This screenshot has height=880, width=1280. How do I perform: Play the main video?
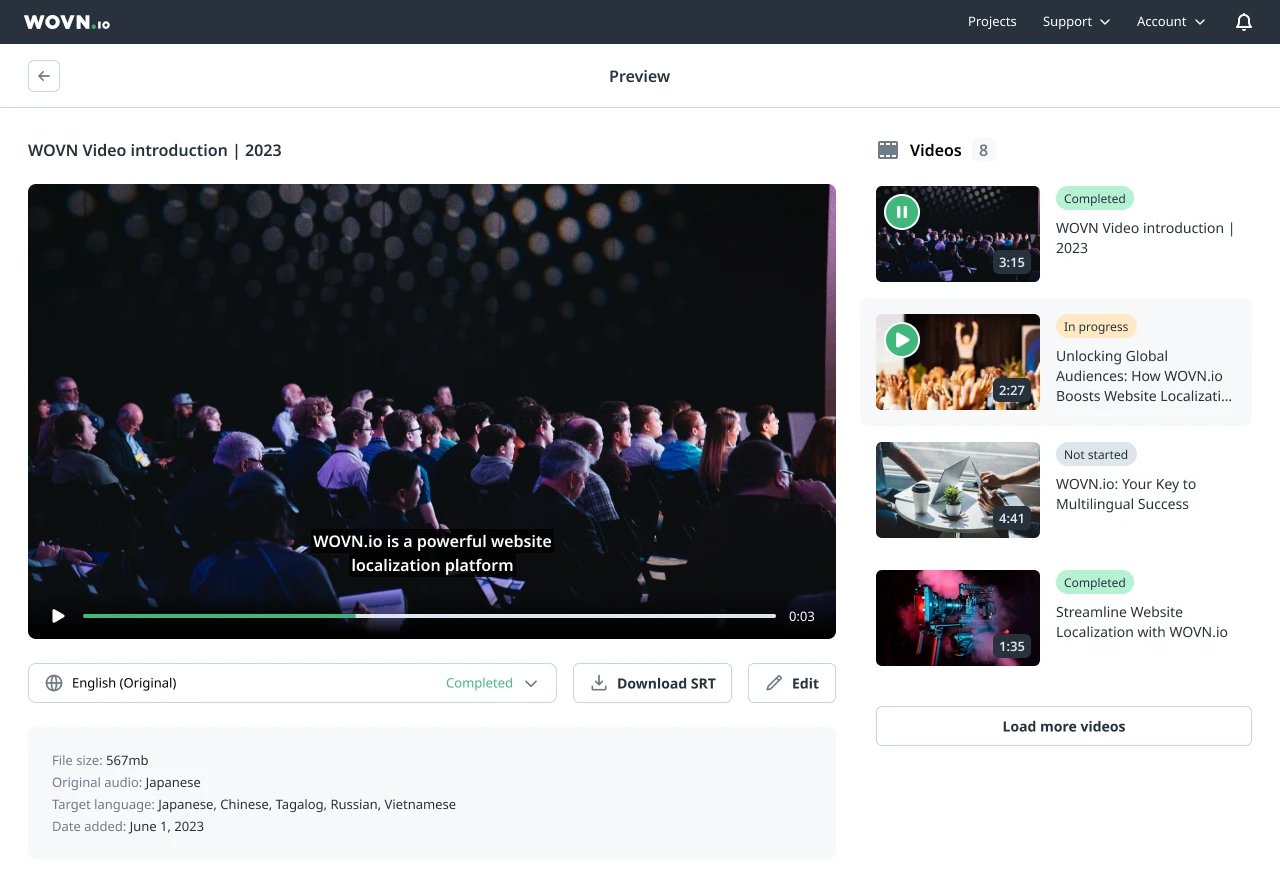coord(58,616)
